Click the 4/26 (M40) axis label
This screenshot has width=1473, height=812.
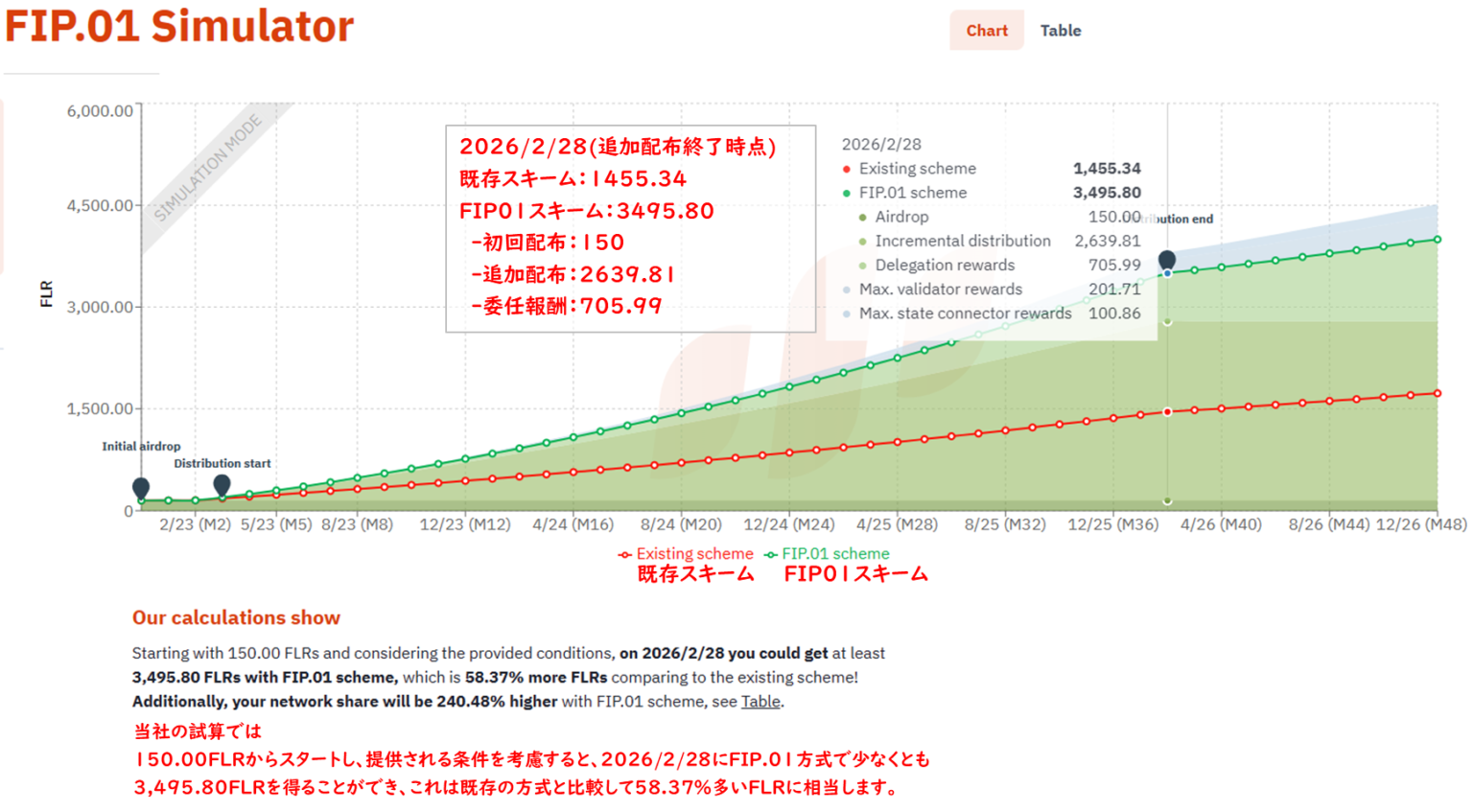(1221, 525)
